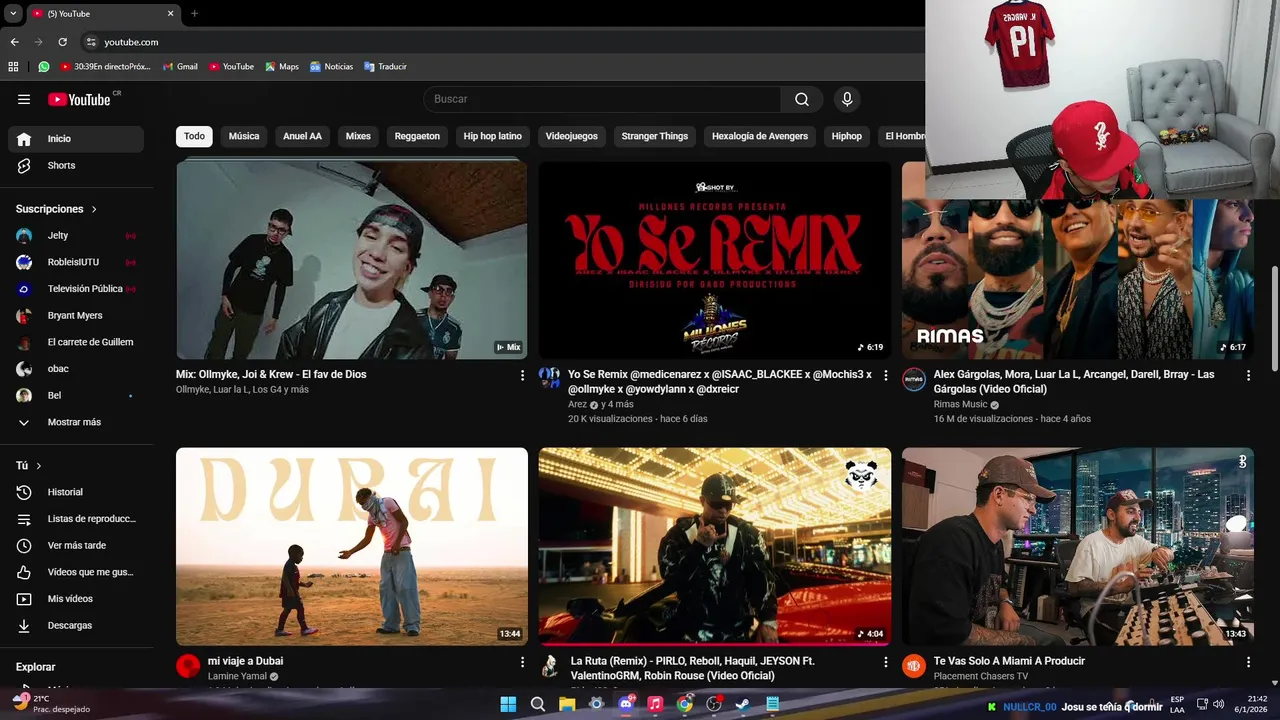Image resolution: width=1280 pixels, height=720 pixels.
Task: Select the Todo filter chip
Action: (x=194, y=136)
